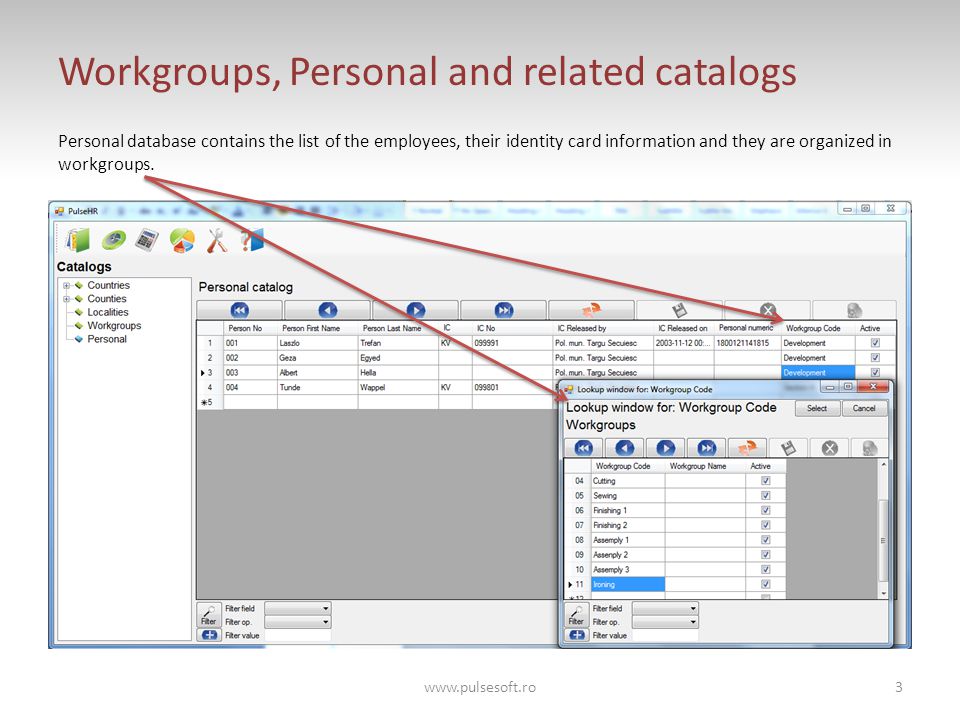
Task: Click vertical scrollbar thumb in Lookup window
Action: pyautogui.click(x=883, y=540)
